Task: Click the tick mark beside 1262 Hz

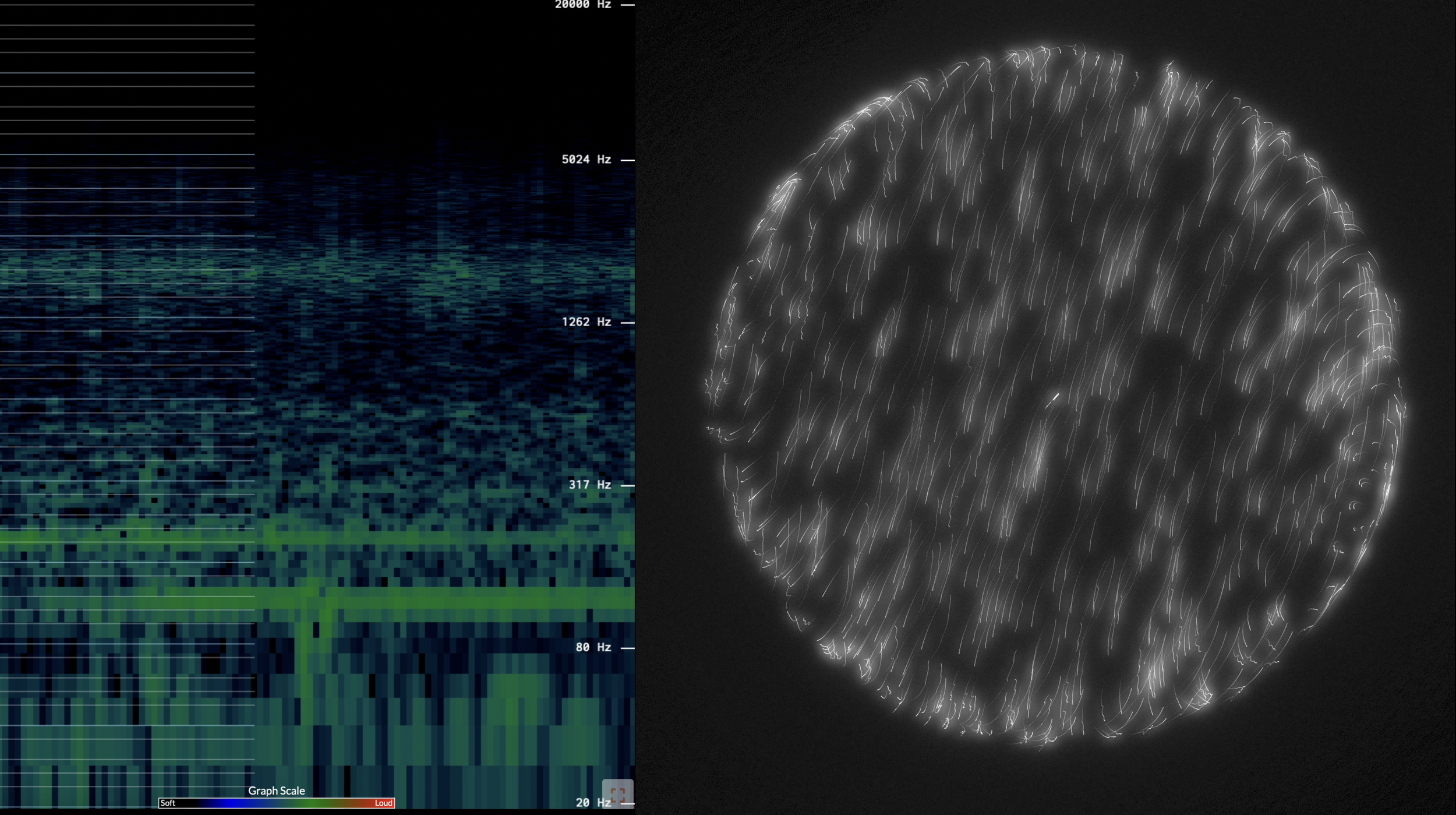Action: coord(627,322)
